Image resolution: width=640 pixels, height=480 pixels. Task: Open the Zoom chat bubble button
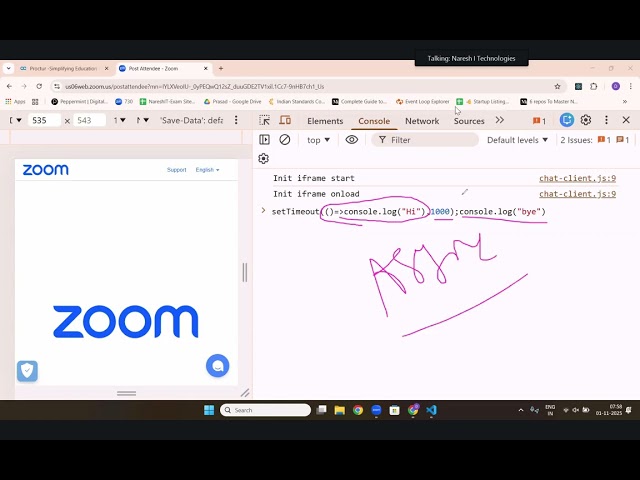coord(218,365)
